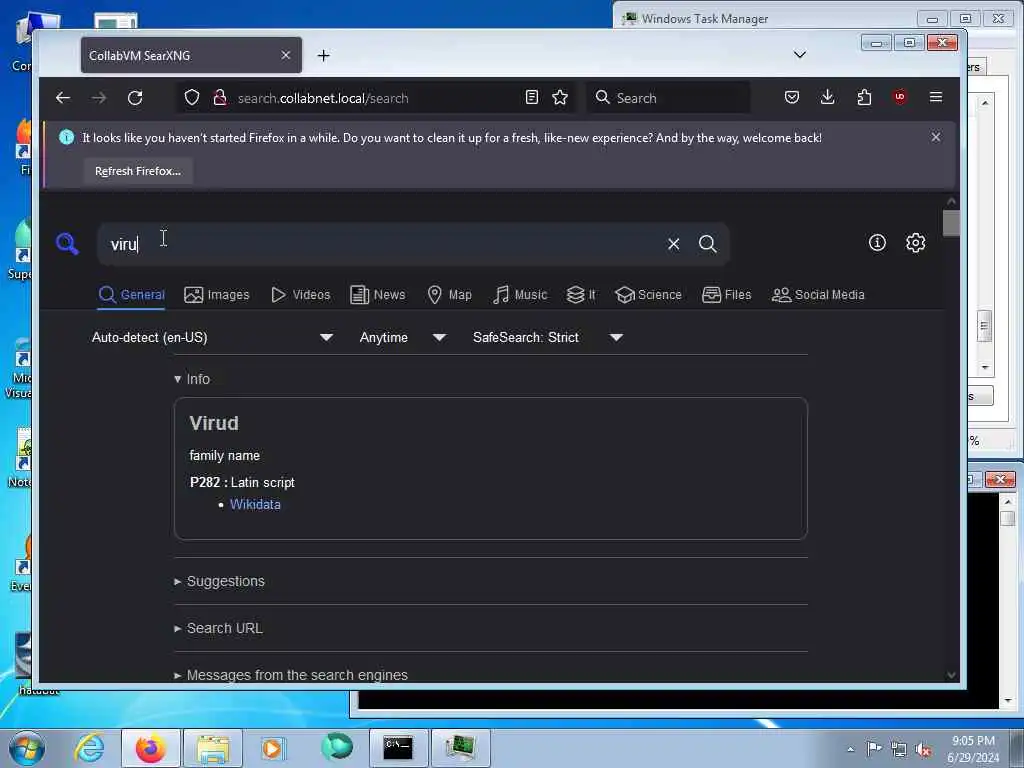Screen dimensions: 1024x768
Task: Open the SearXNG about info icon
Action: point(877,243)
